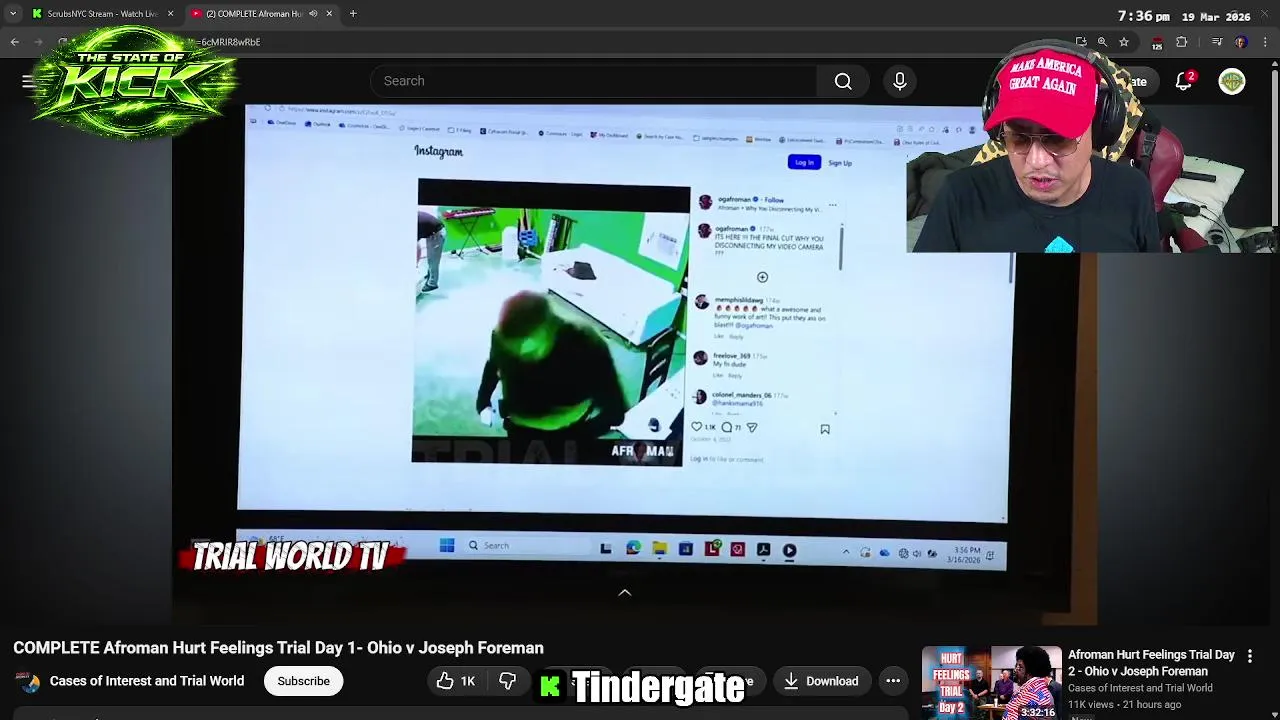Click the YouTube search magnifier button
Viewport: 1280px width, 720px height.
[843, 81]
